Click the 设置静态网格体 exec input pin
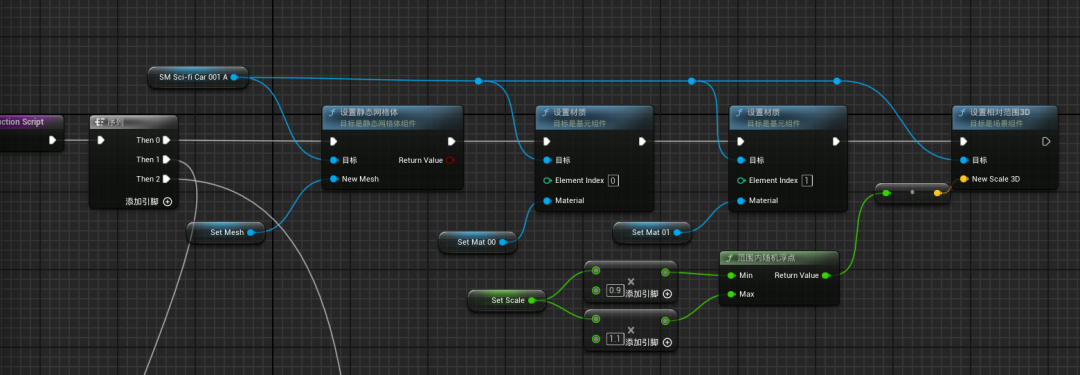This screenshot has height=375, width=1080. 334,141
